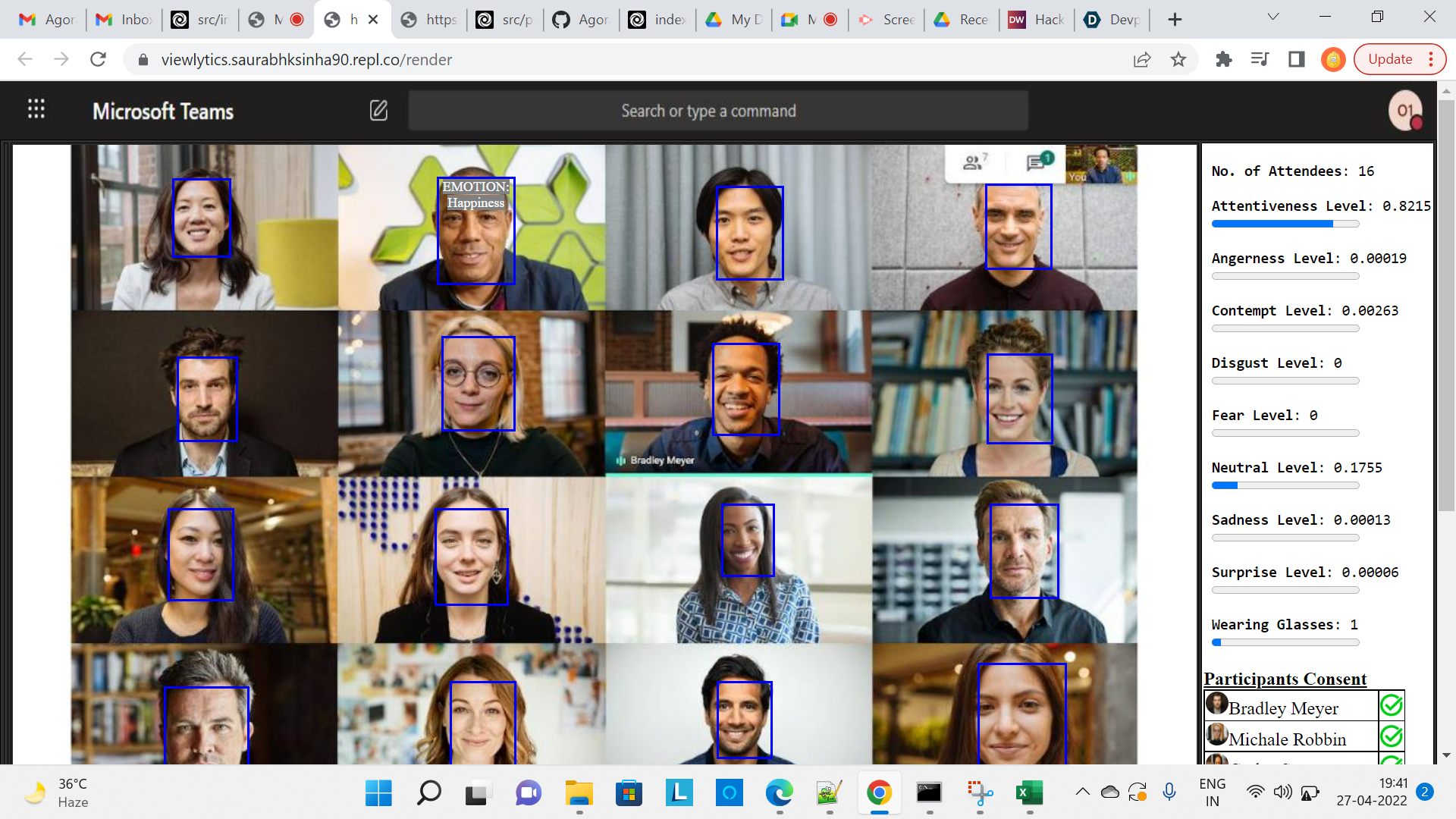The image size is (1456, 819).
Task: Toggle Chrome side panel button
Action: click(1296, 59)
